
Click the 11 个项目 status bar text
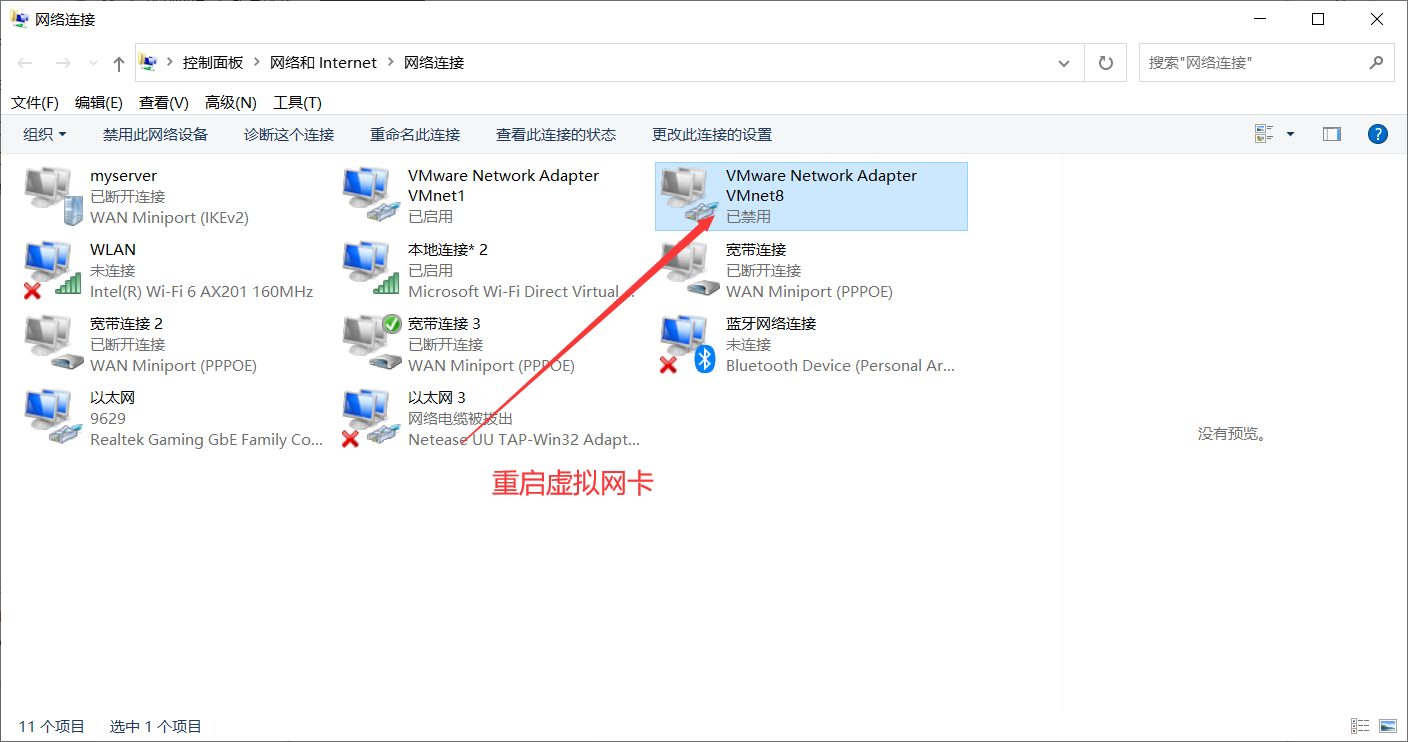[x=52, y=726]
